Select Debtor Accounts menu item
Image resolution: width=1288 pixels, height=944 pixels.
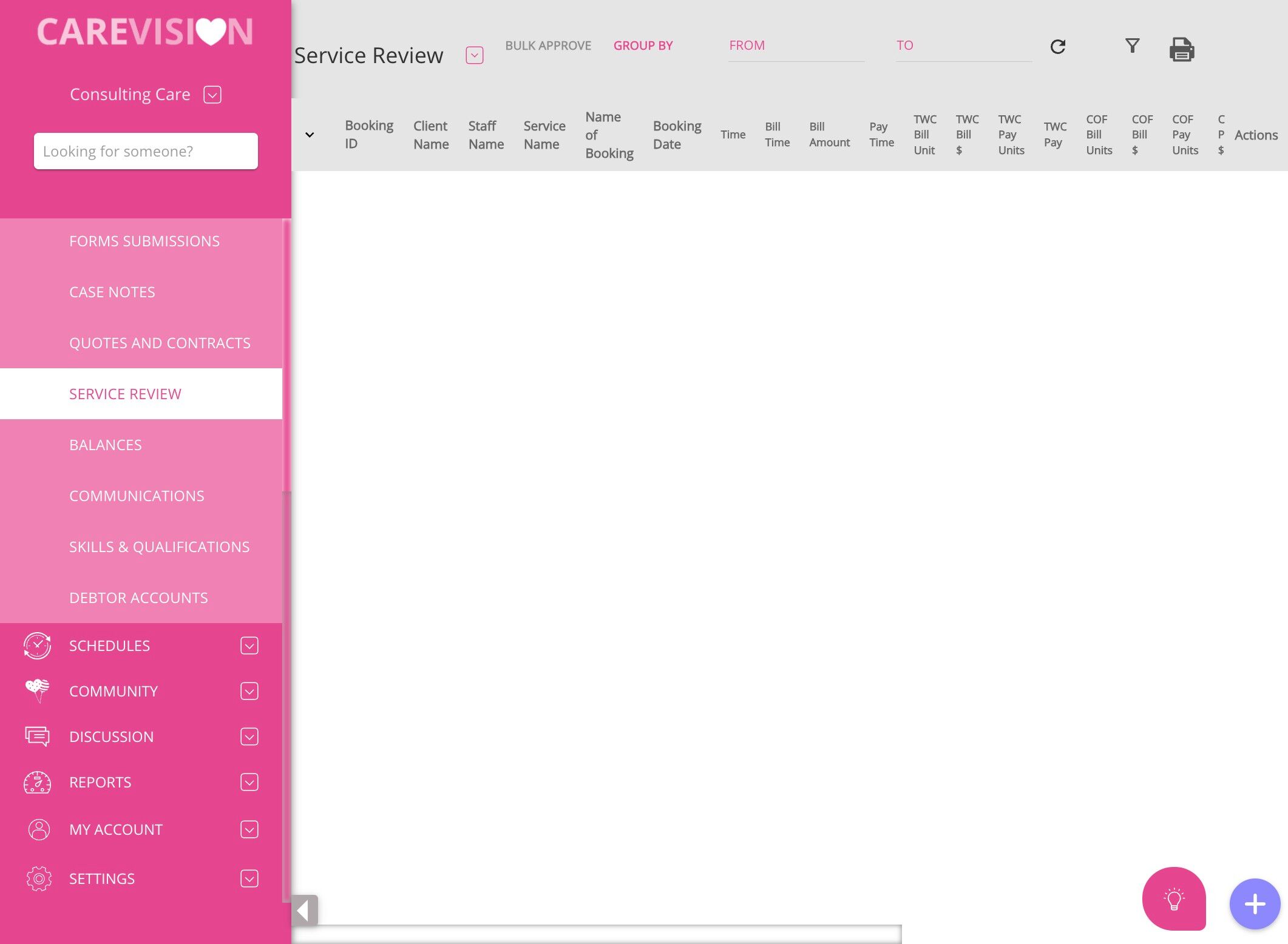tap(138, 598)
